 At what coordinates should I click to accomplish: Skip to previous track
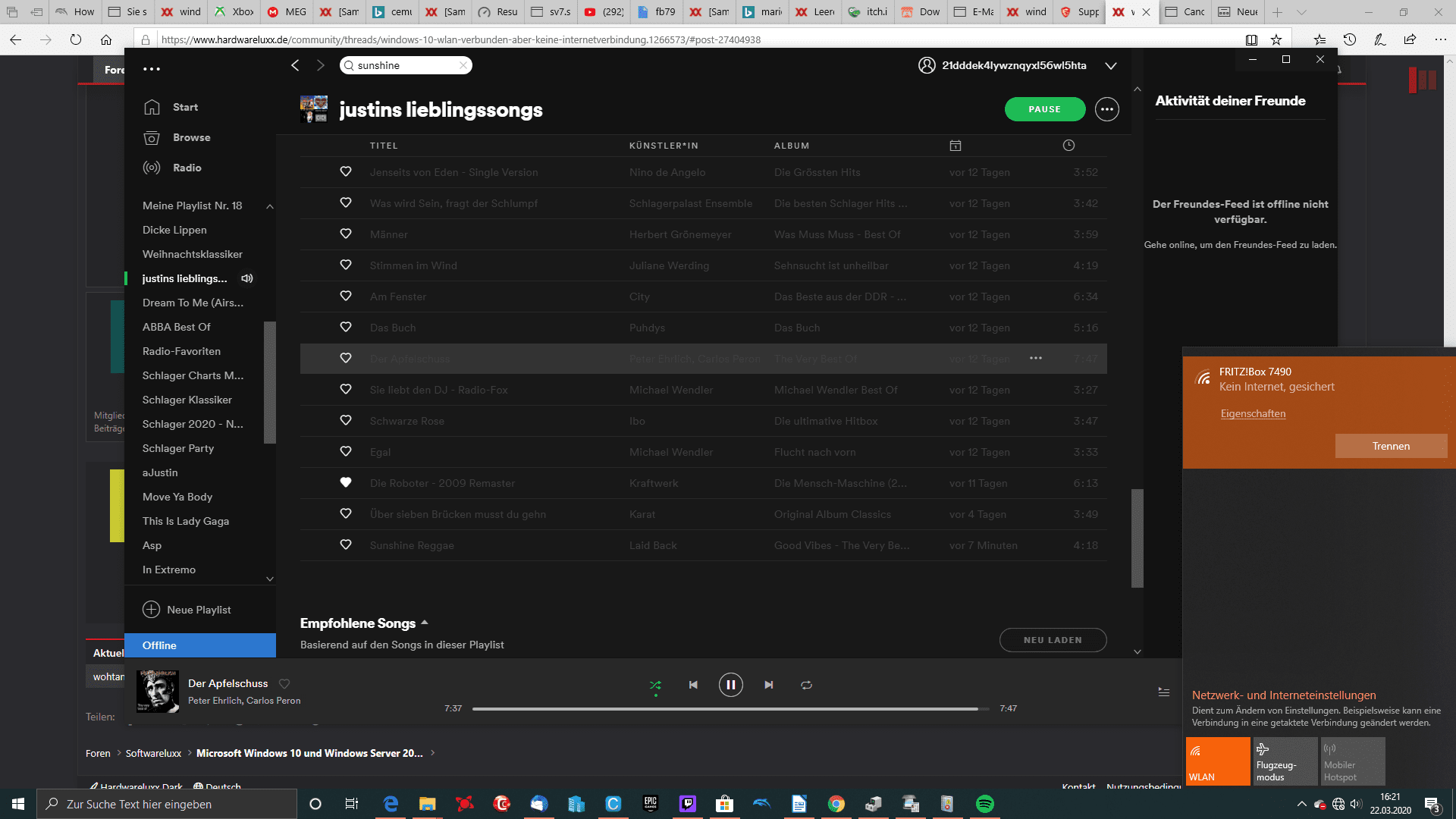pyautogui.click(x=693, y=685)
